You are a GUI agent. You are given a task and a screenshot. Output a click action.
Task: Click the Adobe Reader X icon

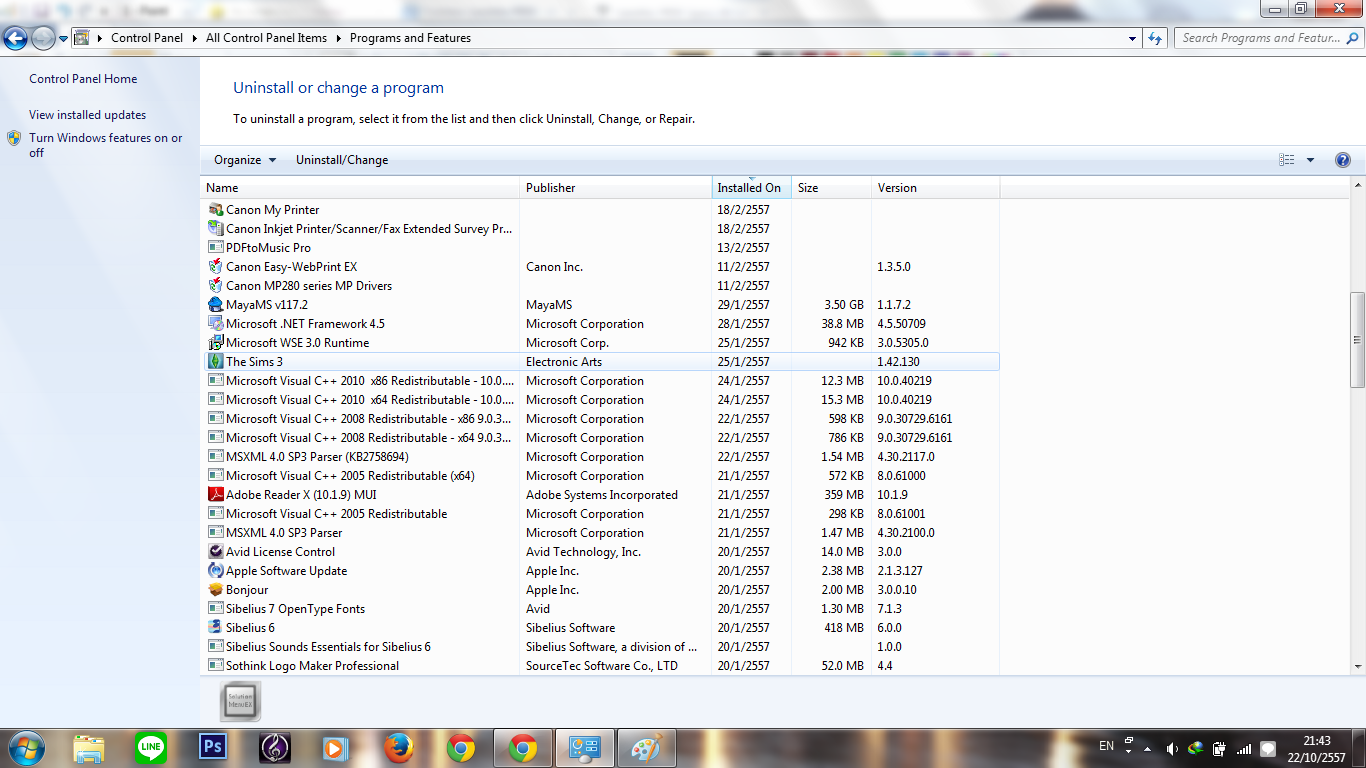(x=215, y=495)
